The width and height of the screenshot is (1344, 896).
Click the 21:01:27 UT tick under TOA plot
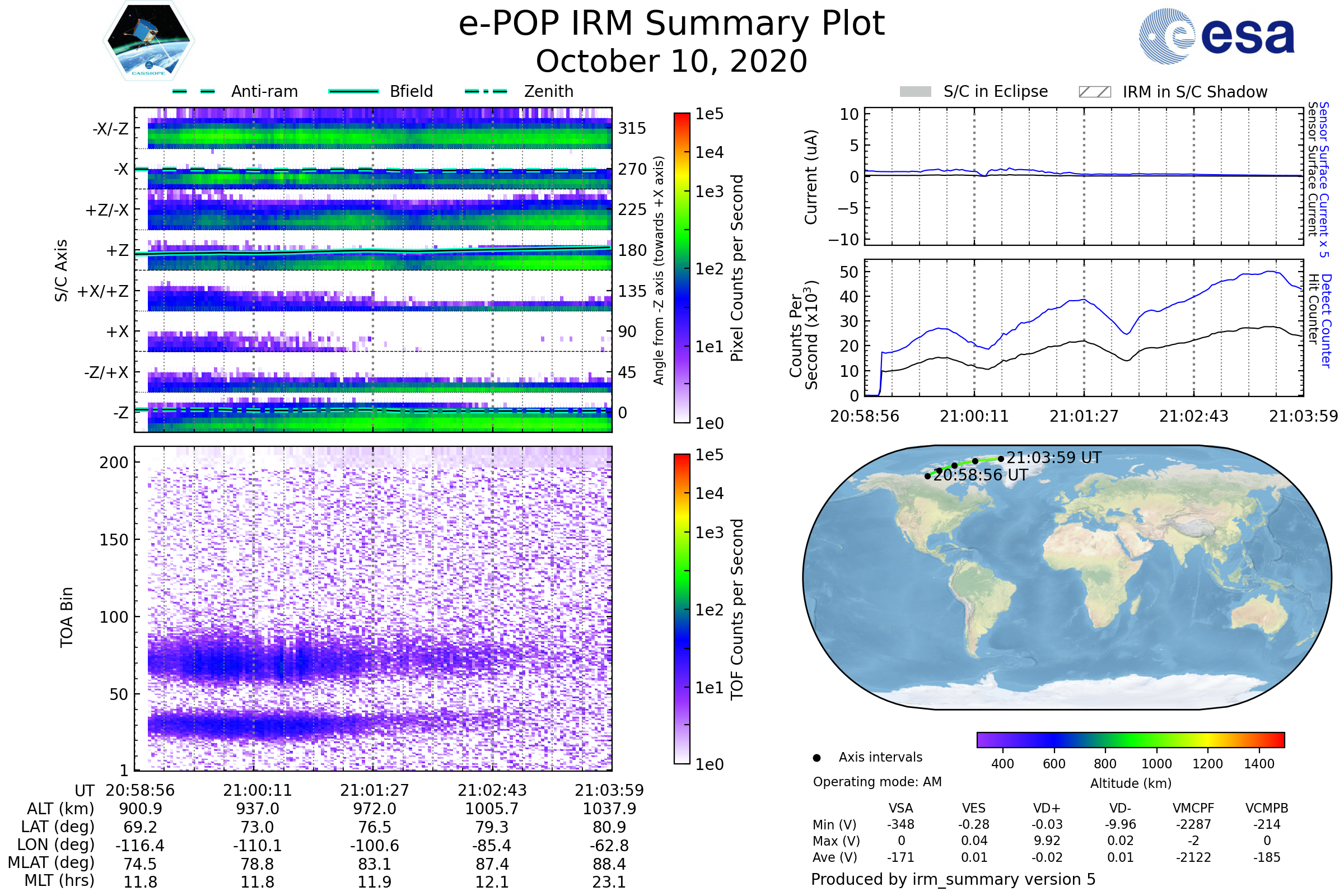click(x=374, y=790)
